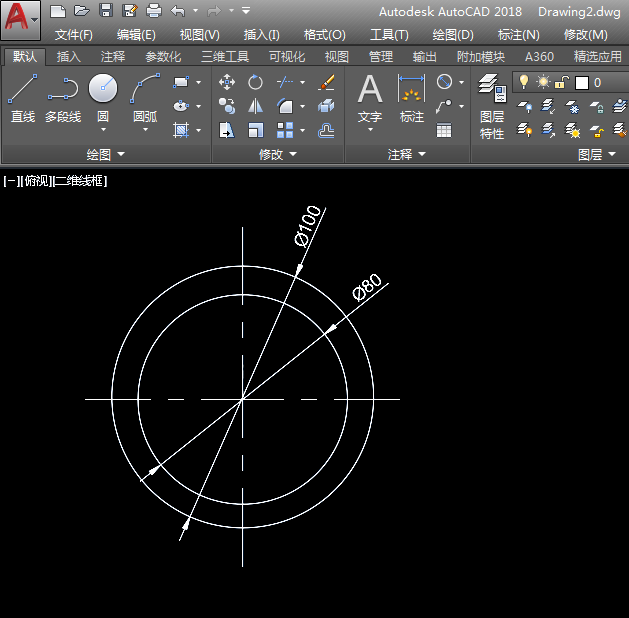Click the white layer color swatch

(581, 82)
